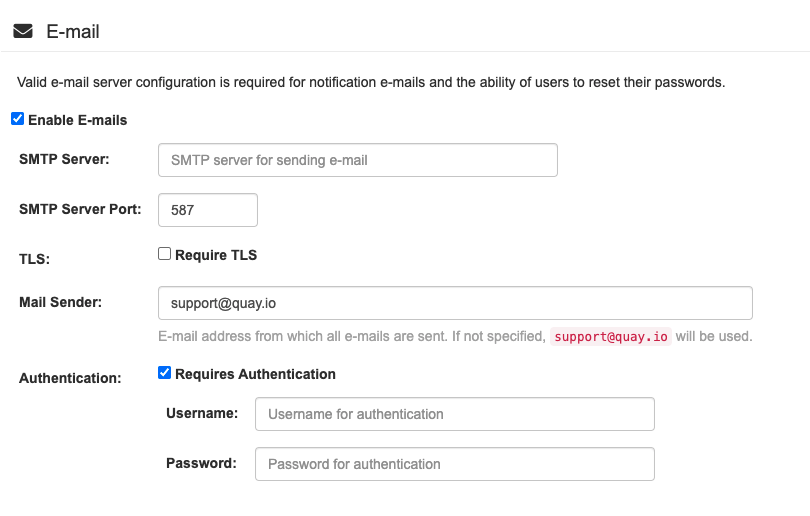Tick the Require TLS checkbox
Image resolution: width=810 pixels, height=516 pixels.
point(165,254)
